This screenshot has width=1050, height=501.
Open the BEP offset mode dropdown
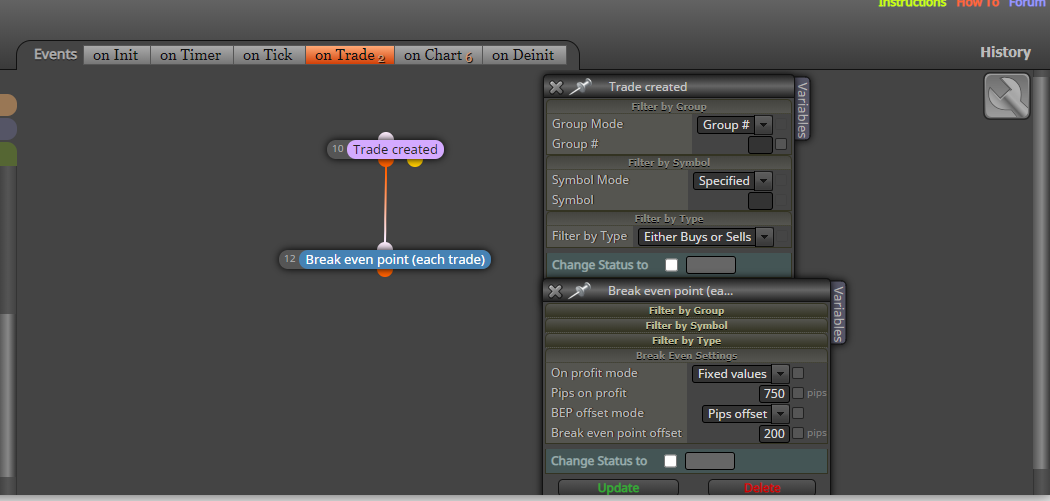[745, 414]
